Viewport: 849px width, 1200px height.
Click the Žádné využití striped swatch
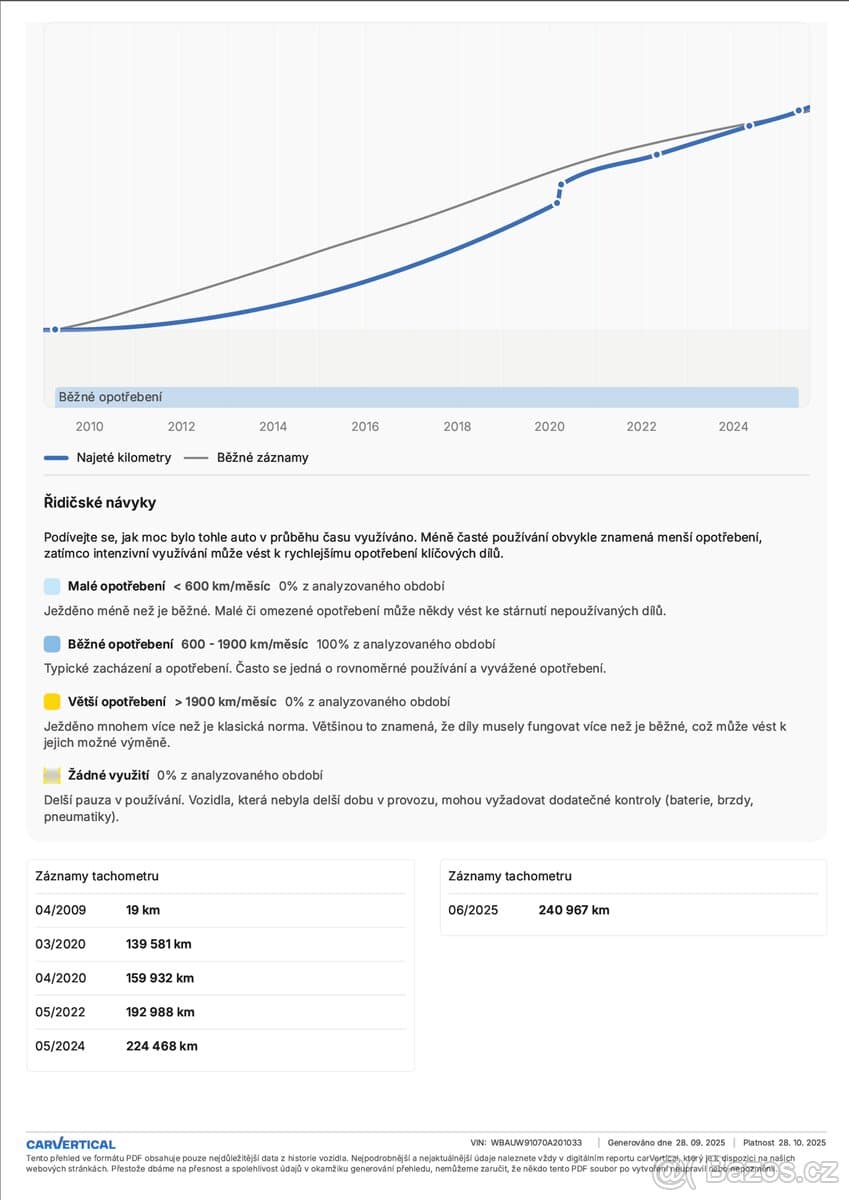(52, 775)
